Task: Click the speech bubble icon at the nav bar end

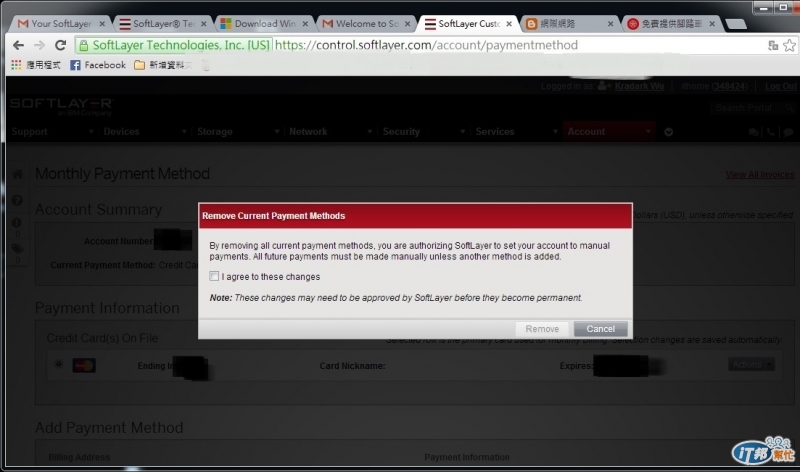Action: [x=788, y=132]
